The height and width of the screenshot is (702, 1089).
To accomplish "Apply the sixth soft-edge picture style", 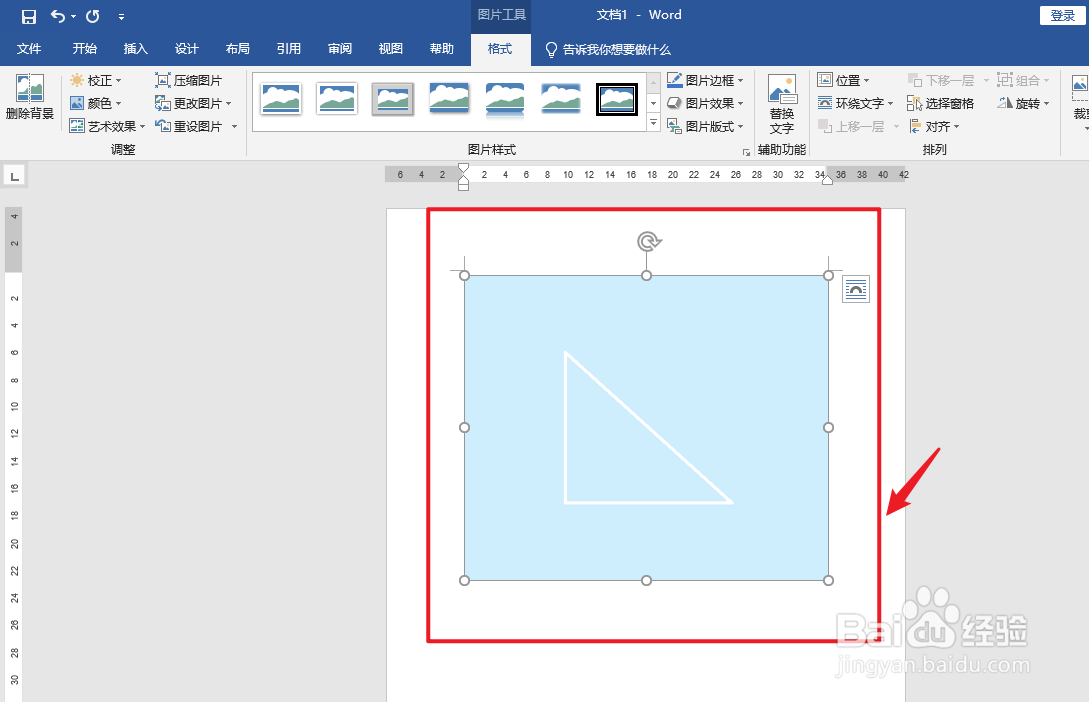I will (560, 99).
